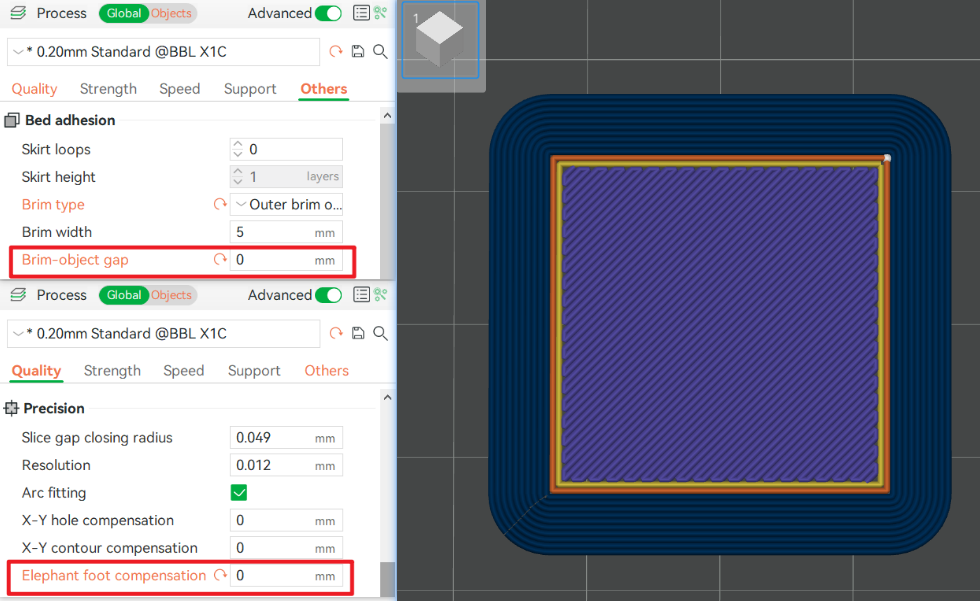Viewport: 980px width, 601px height.
Task: Click Elephant foot compensation value field
Action: pos(286,575)
